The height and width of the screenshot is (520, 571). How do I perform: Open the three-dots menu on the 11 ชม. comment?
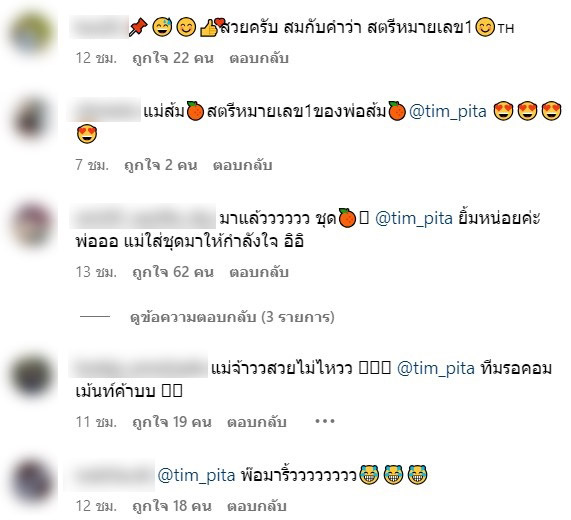[x=325, y=421]
